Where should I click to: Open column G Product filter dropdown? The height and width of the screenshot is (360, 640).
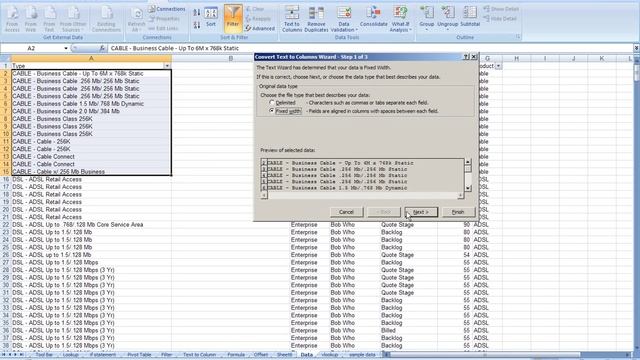click(498, 66)
